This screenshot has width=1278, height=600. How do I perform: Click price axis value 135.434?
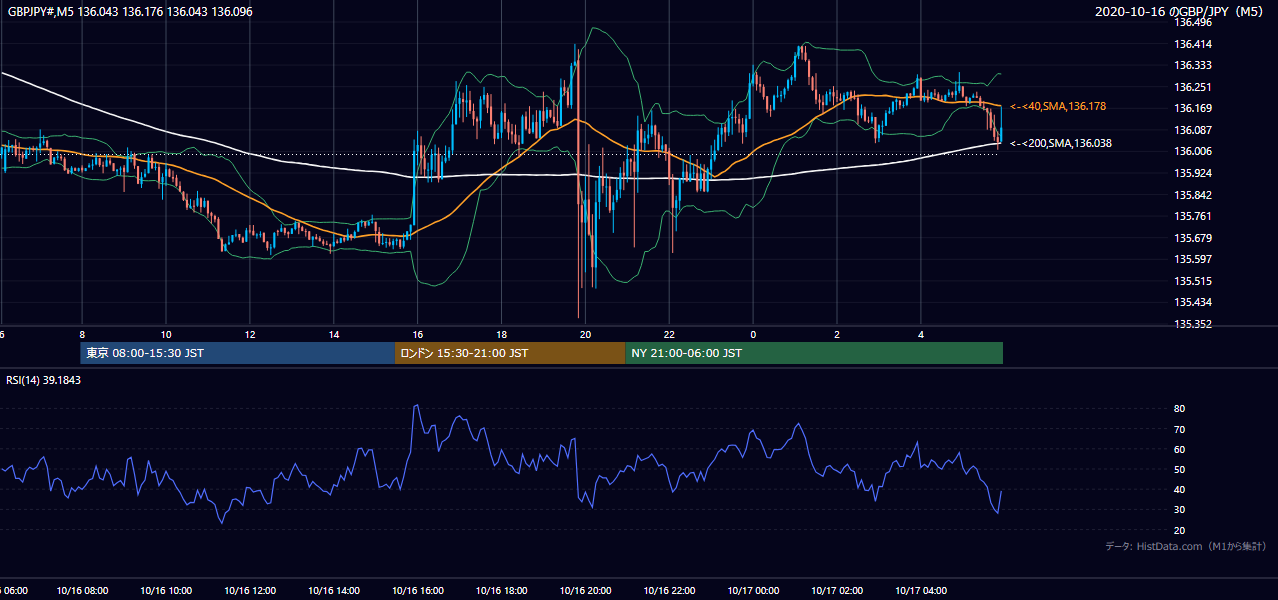pyautogui.click(x=1193, y=302)
